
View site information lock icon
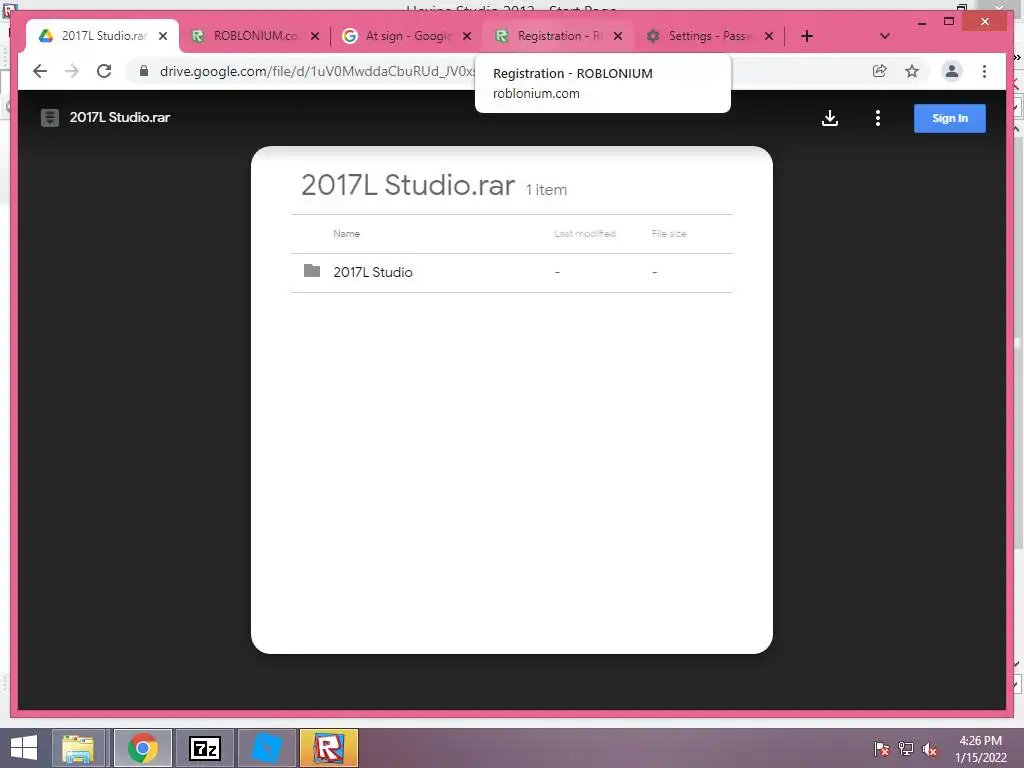(144, 71)
